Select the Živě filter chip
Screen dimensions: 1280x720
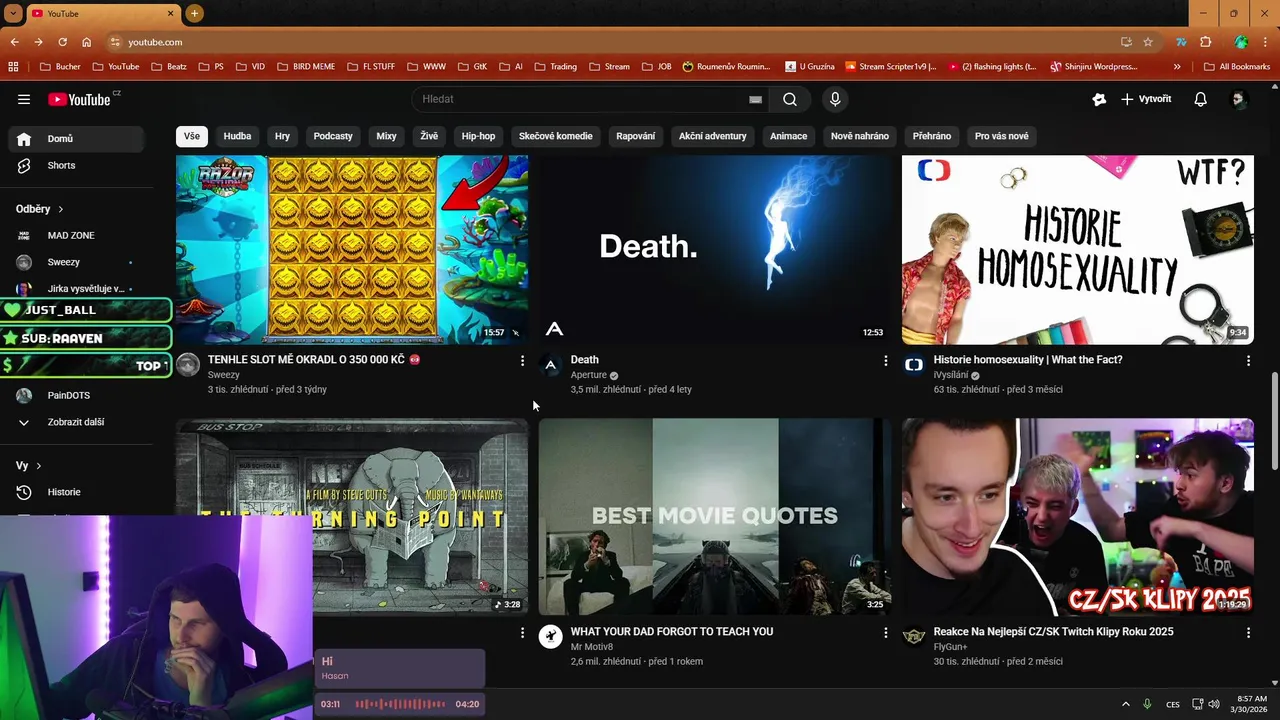point(429,136)
